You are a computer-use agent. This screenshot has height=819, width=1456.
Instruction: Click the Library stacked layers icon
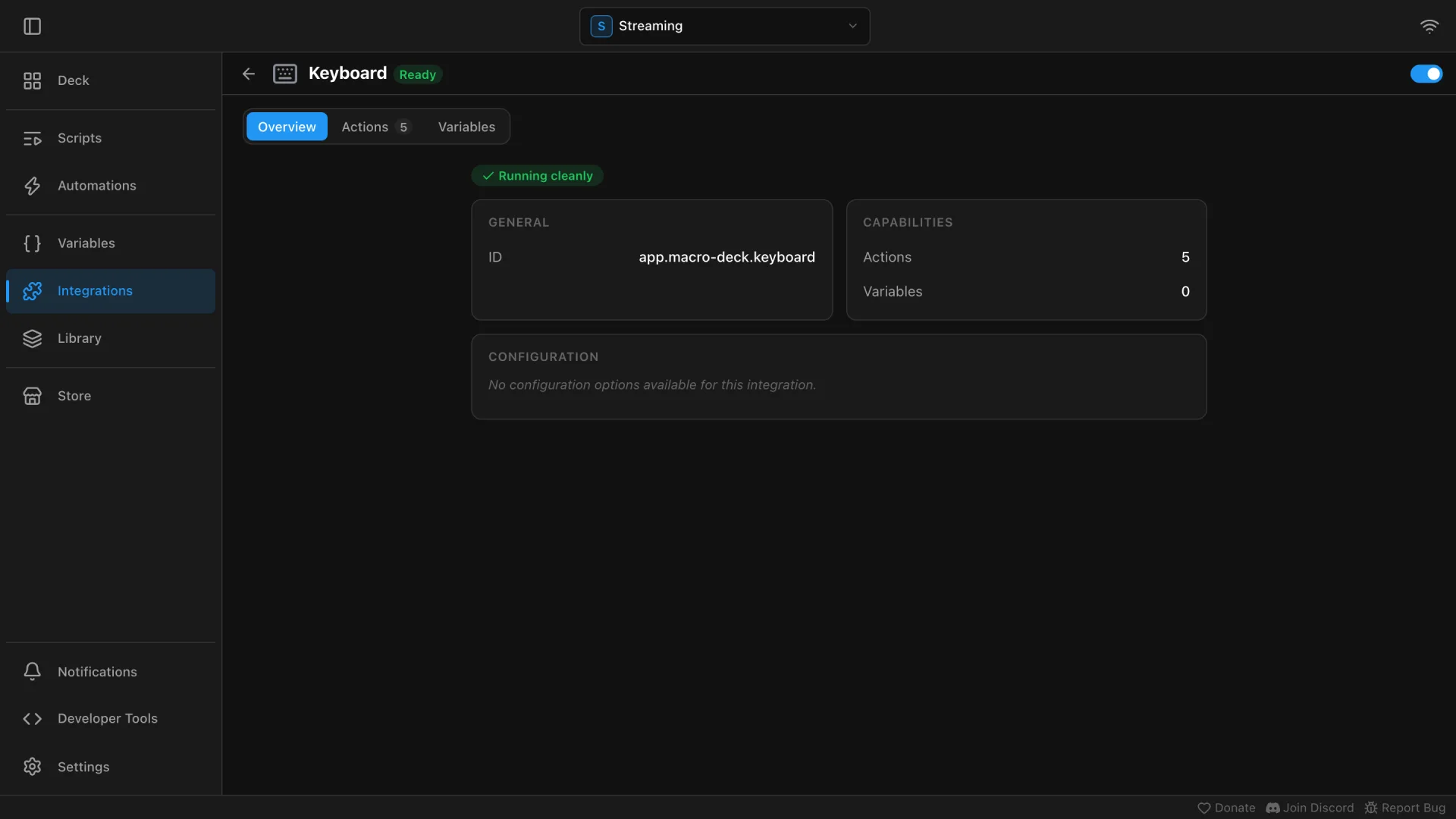pos(32,338)
